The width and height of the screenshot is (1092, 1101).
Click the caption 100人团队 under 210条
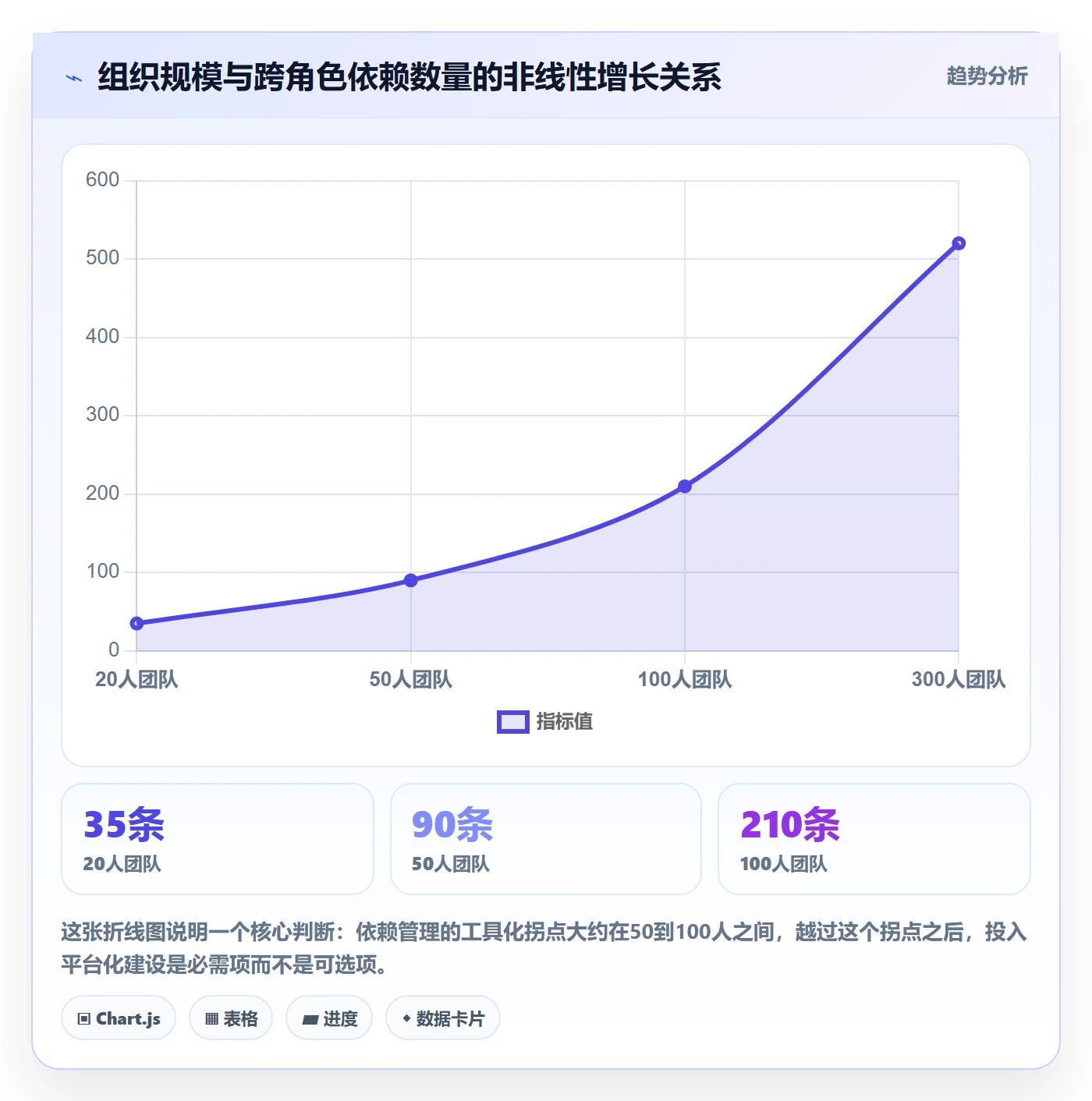[783, 864]
